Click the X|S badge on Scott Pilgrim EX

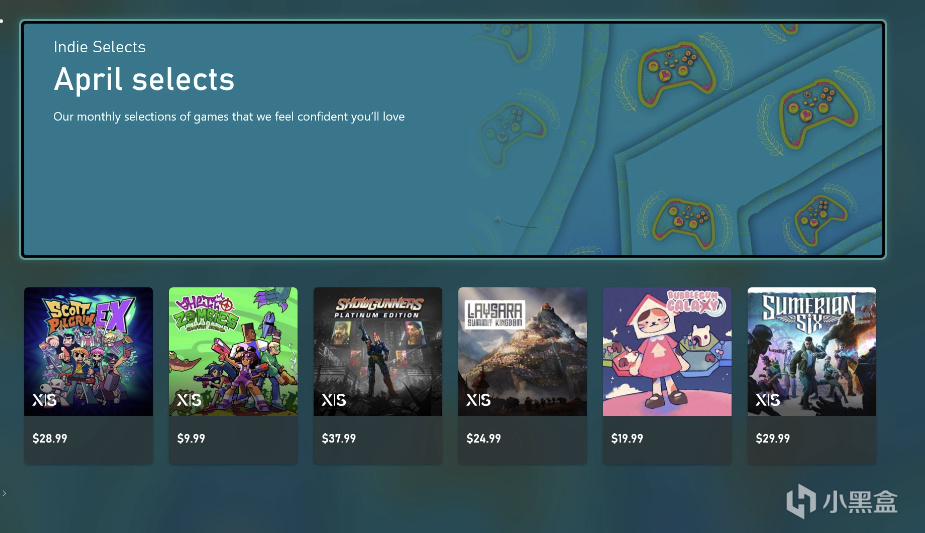[44, 400]
